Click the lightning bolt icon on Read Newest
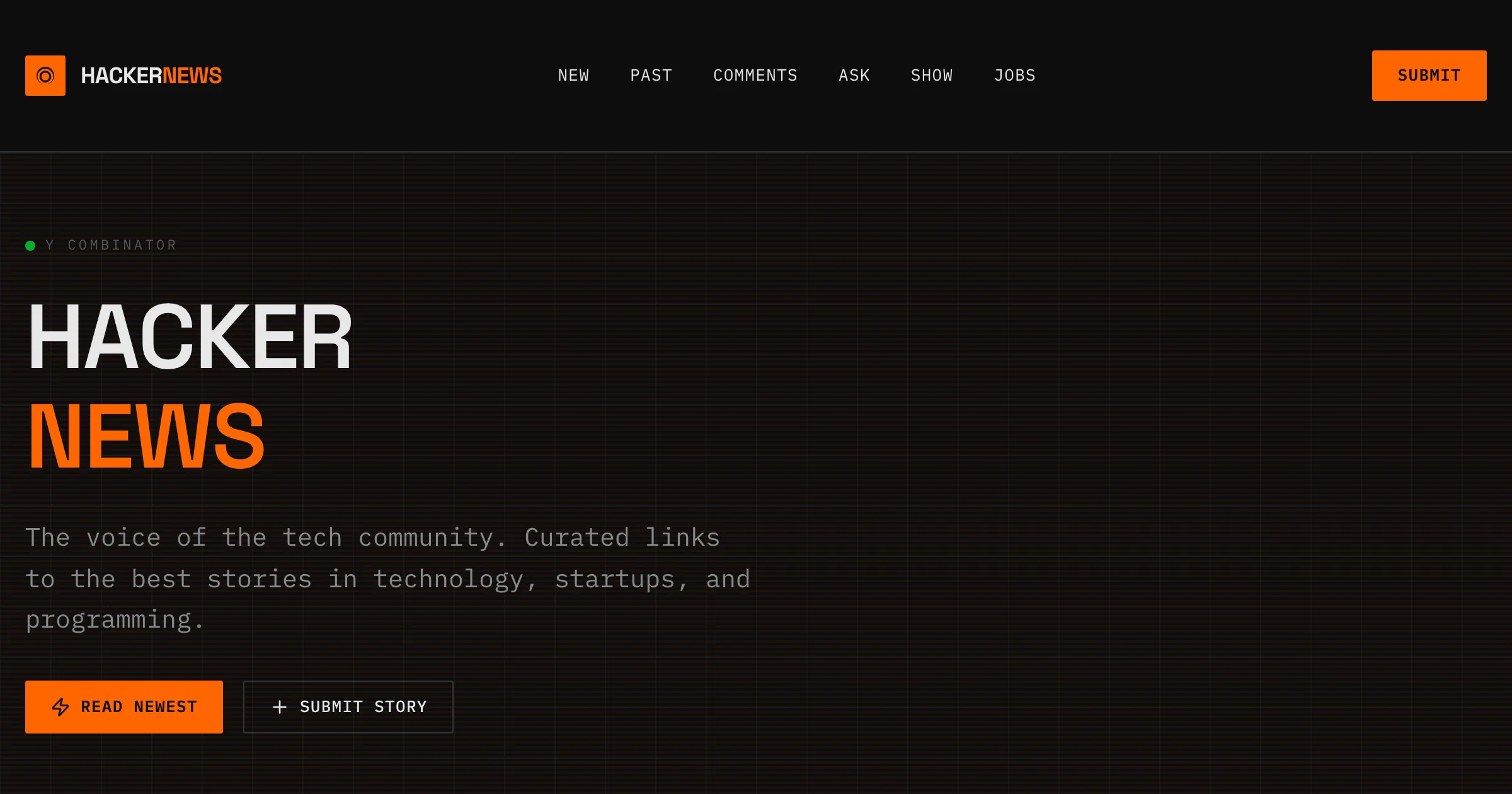The image size is (1512, 794). pos(60,707)
